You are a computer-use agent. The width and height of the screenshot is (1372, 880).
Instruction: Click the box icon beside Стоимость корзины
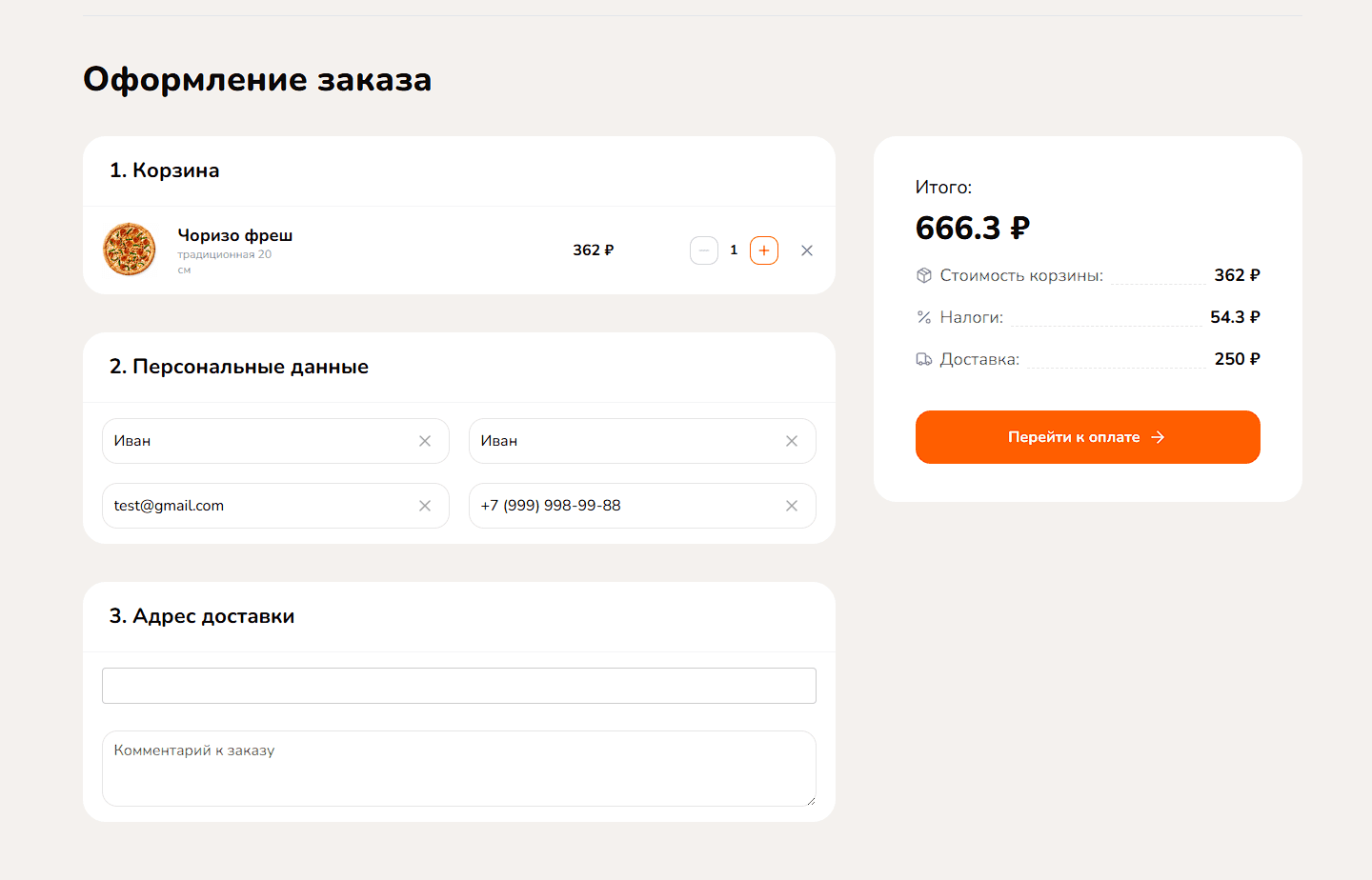[x=924, y=275]
